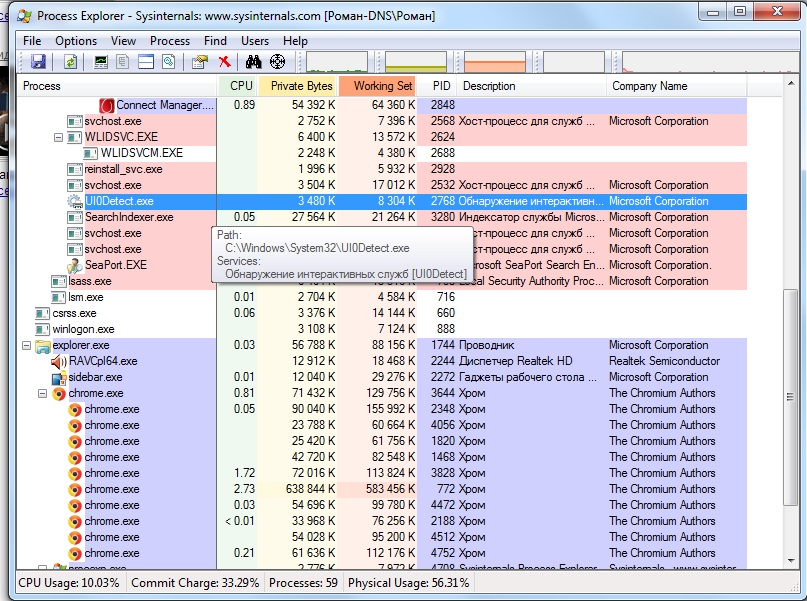807x601 pixels.
Task: Click the RAVCpl64.exe speaker icon
Action: coord(59,362)
